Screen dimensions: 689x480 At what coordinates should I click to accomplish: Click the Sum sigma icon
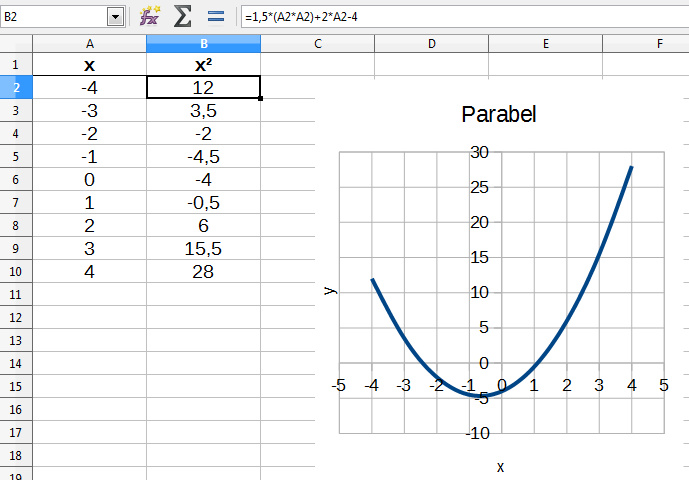click(x=182, y=16)
